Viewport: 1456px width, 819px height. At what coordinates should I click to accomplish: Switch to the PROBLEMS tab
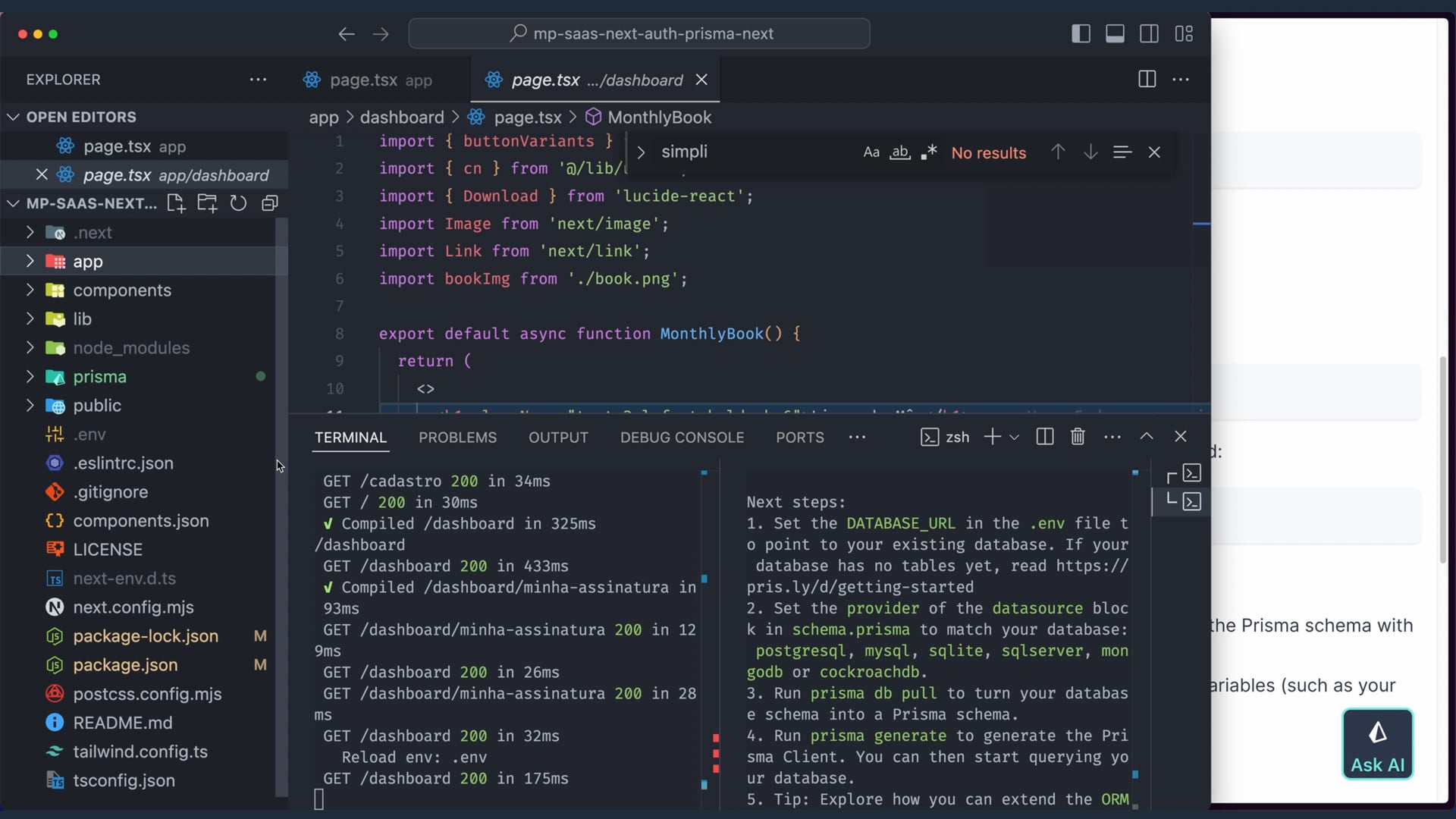coord(457,438)
